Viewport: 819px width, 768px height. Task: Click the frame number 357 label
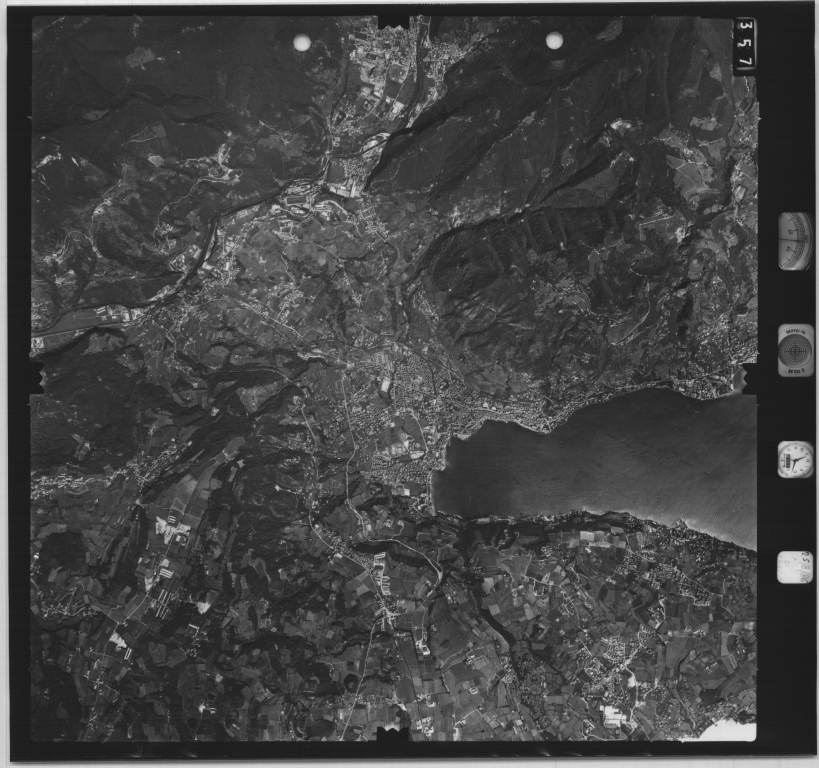coord(744,46)
